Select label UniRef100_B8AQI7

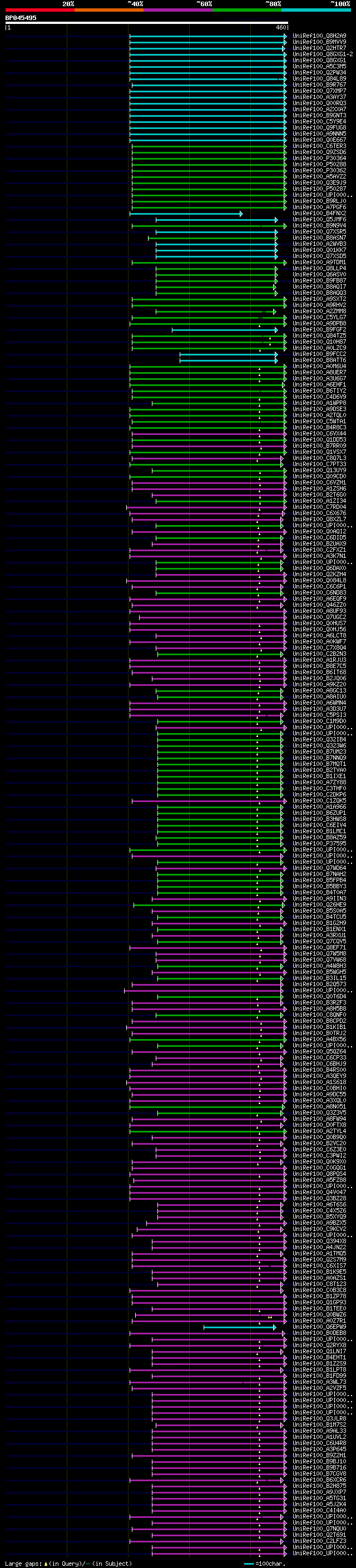pos(319,286)
